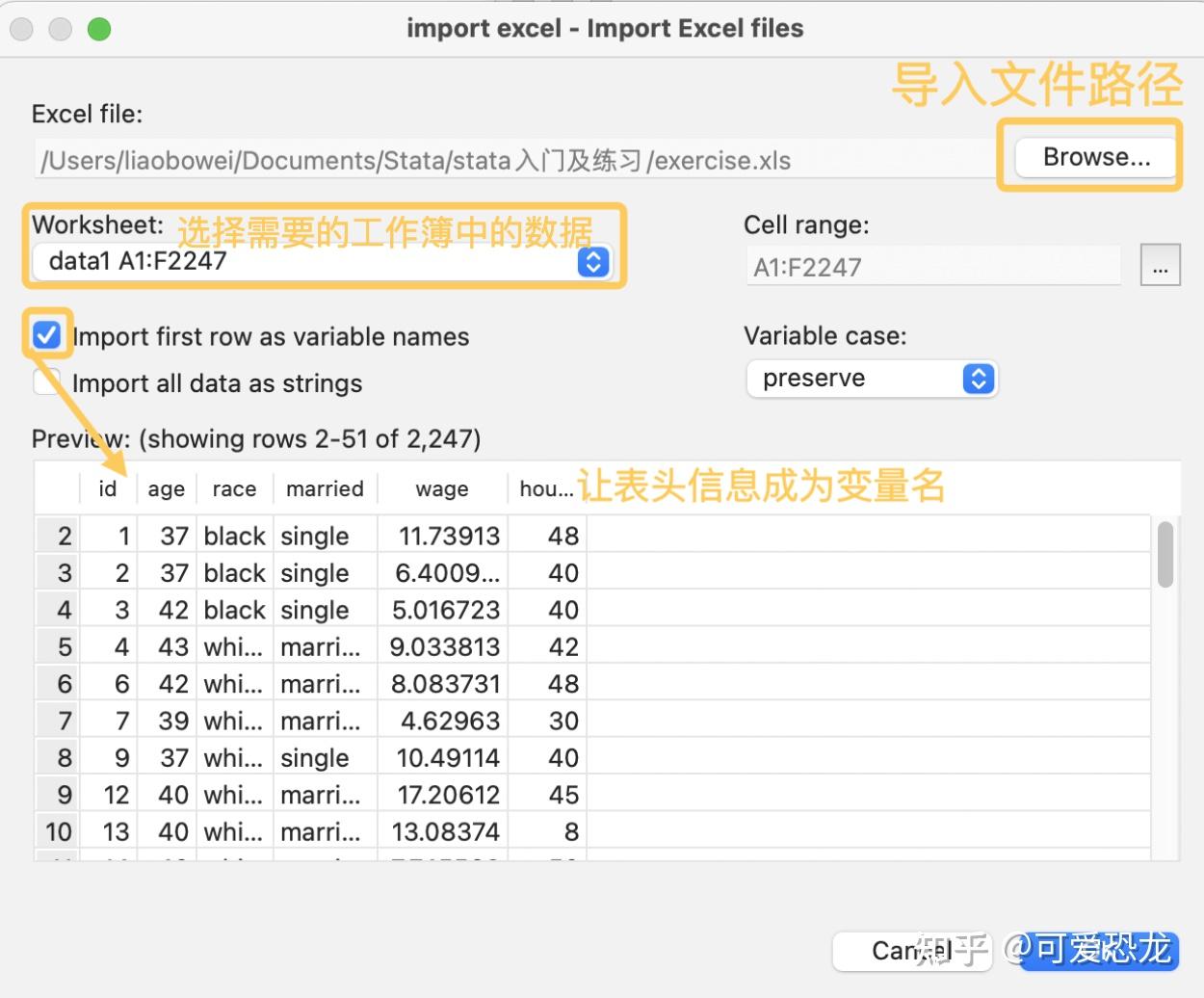Select the 'wage' column header in preview

440,488
